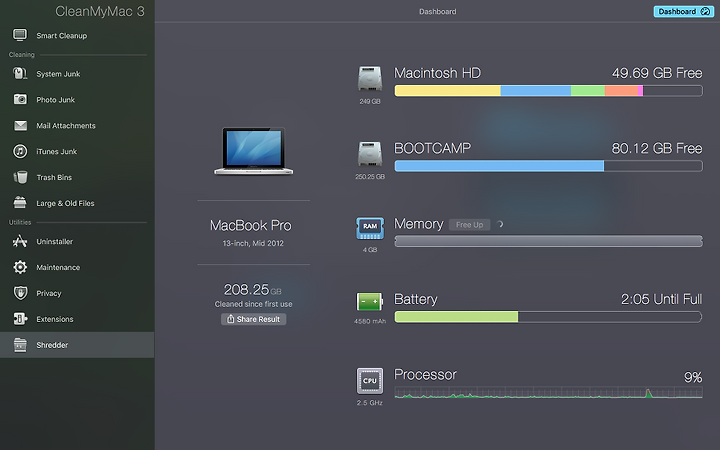Click the orange segment of Macintosh HD bar

coord(621,90)
